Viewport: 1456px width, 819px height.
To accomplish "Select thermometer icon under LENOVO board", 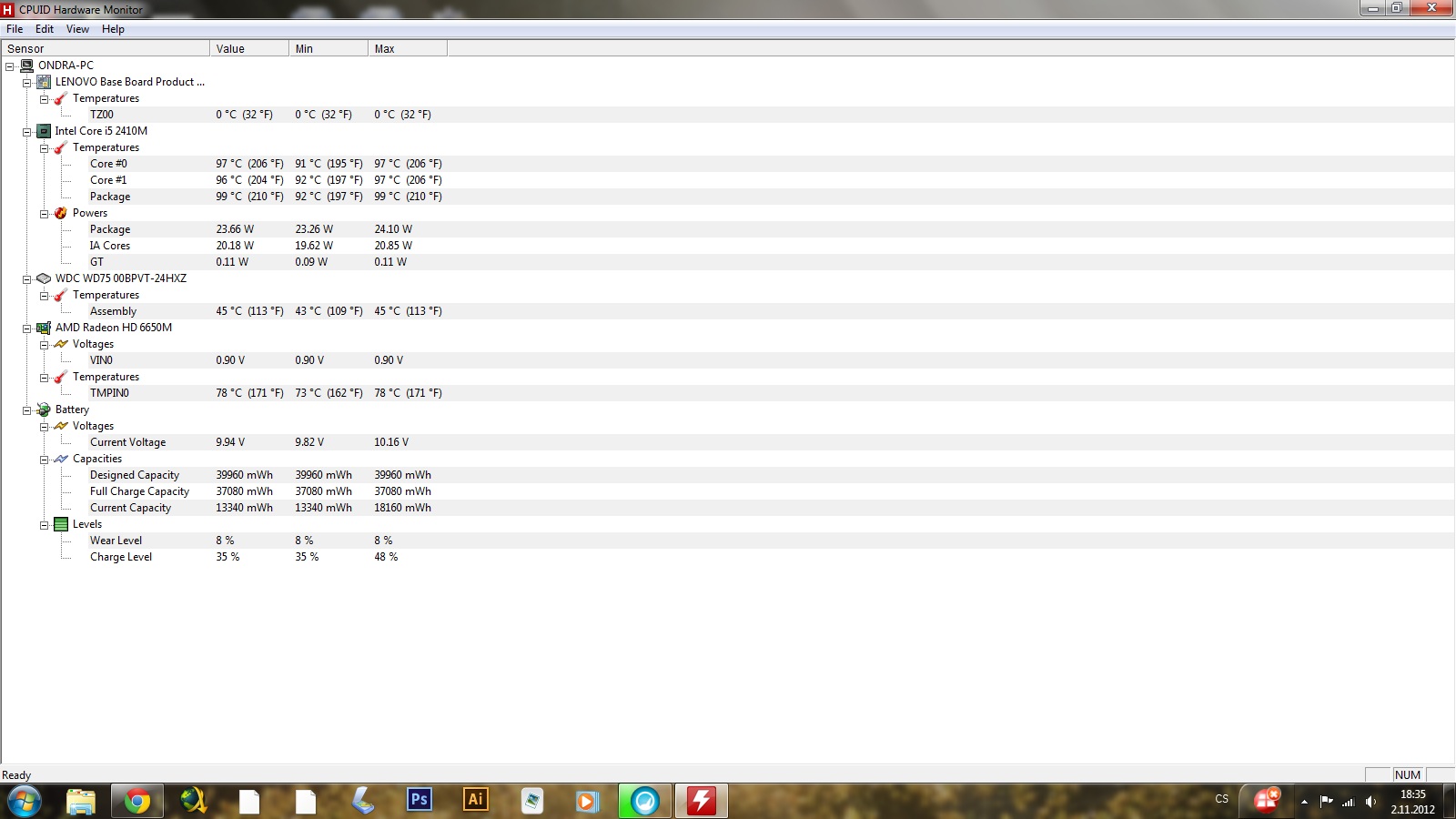I will click(61, 98).
